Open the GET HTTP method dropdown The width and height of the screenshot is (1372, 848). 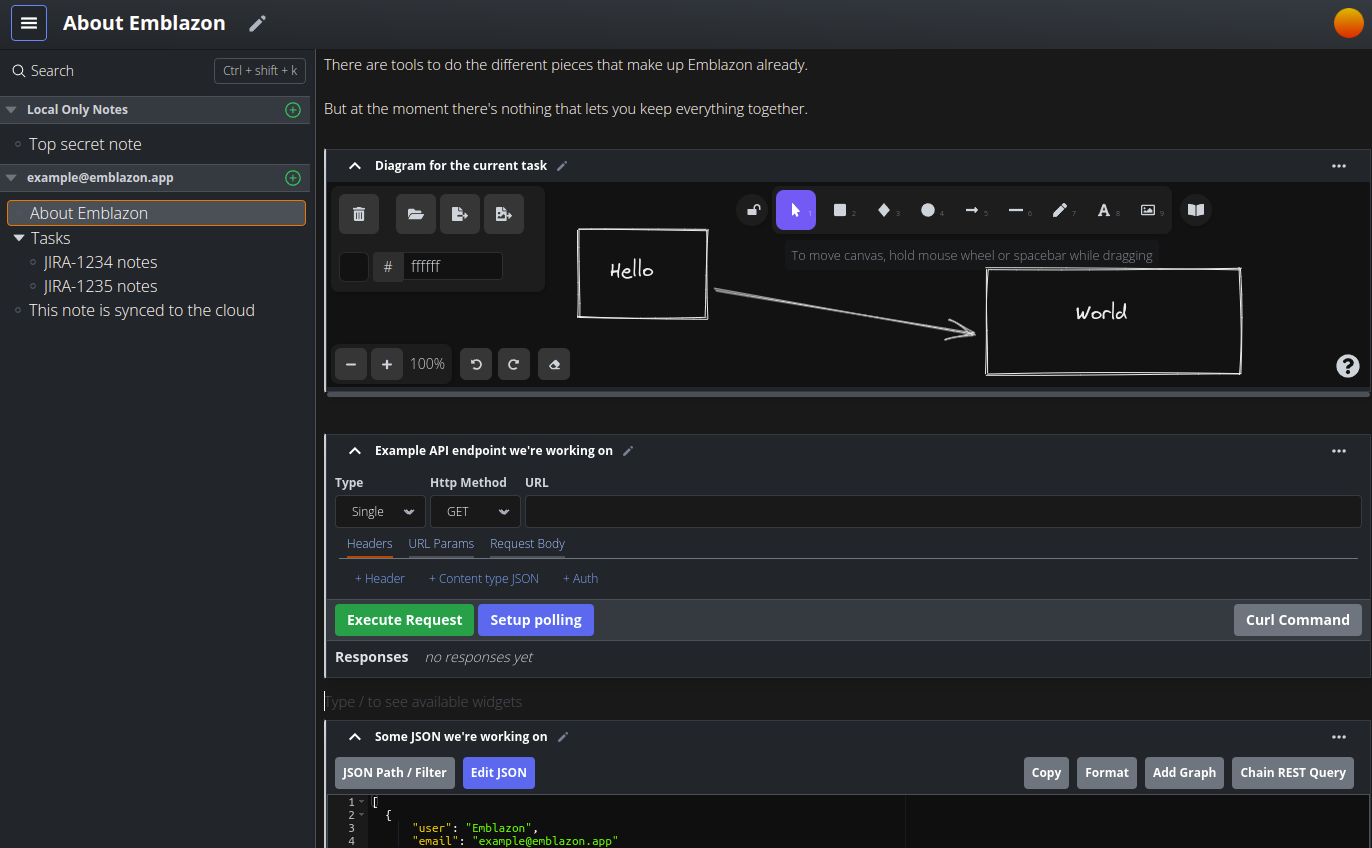click(x=475, y=511)
